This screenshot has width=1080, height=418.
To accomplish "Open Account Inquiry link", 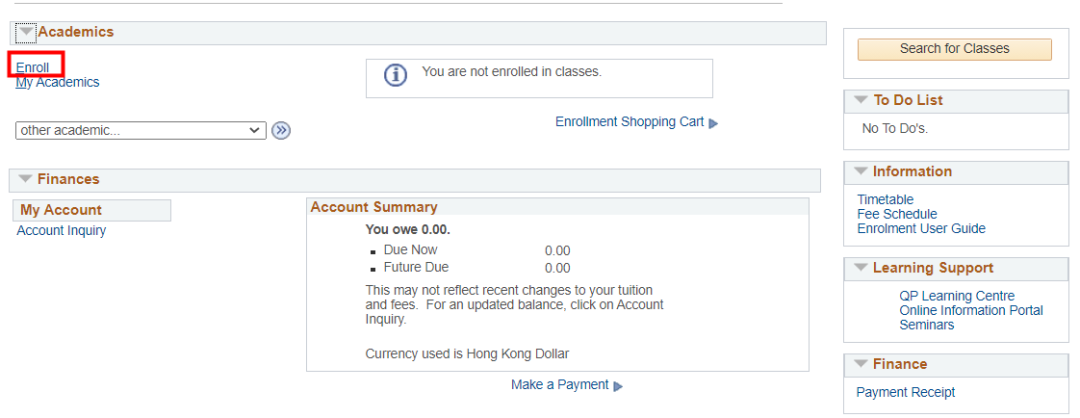I will pos(61,231).
